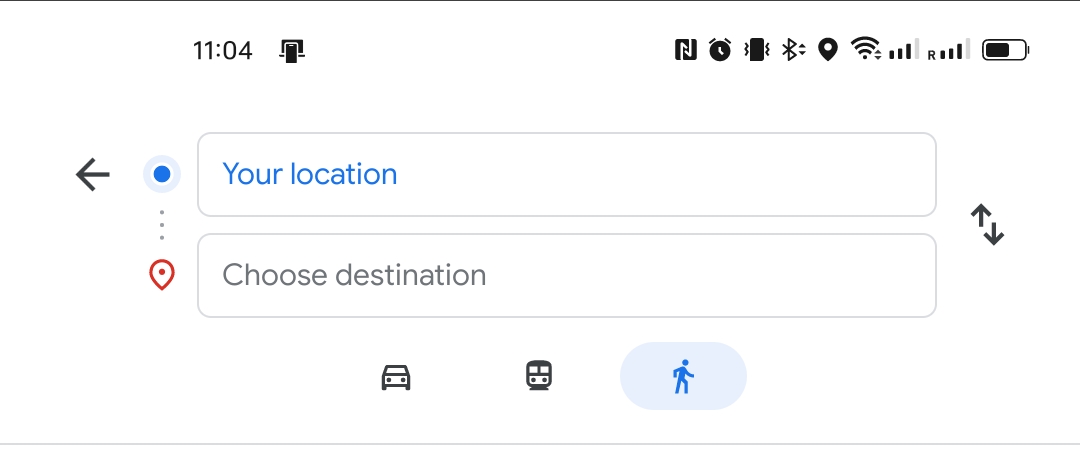Viewport: 1080px width, 451px height.
Task: Tap the first mobile signal bars icon
Action: [903, 50]
